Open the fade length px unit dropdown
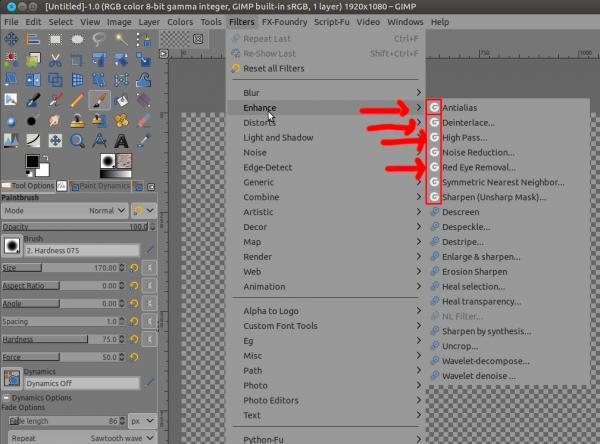 142,421
